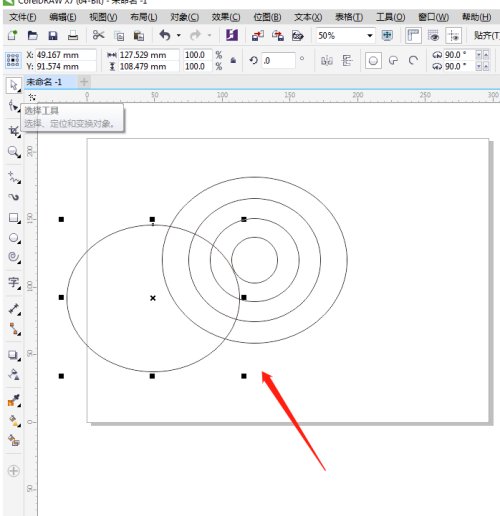Screen dimensions: 500x516
Task: Click the Save icon in toolbar
Action: (x=53, y=35)
